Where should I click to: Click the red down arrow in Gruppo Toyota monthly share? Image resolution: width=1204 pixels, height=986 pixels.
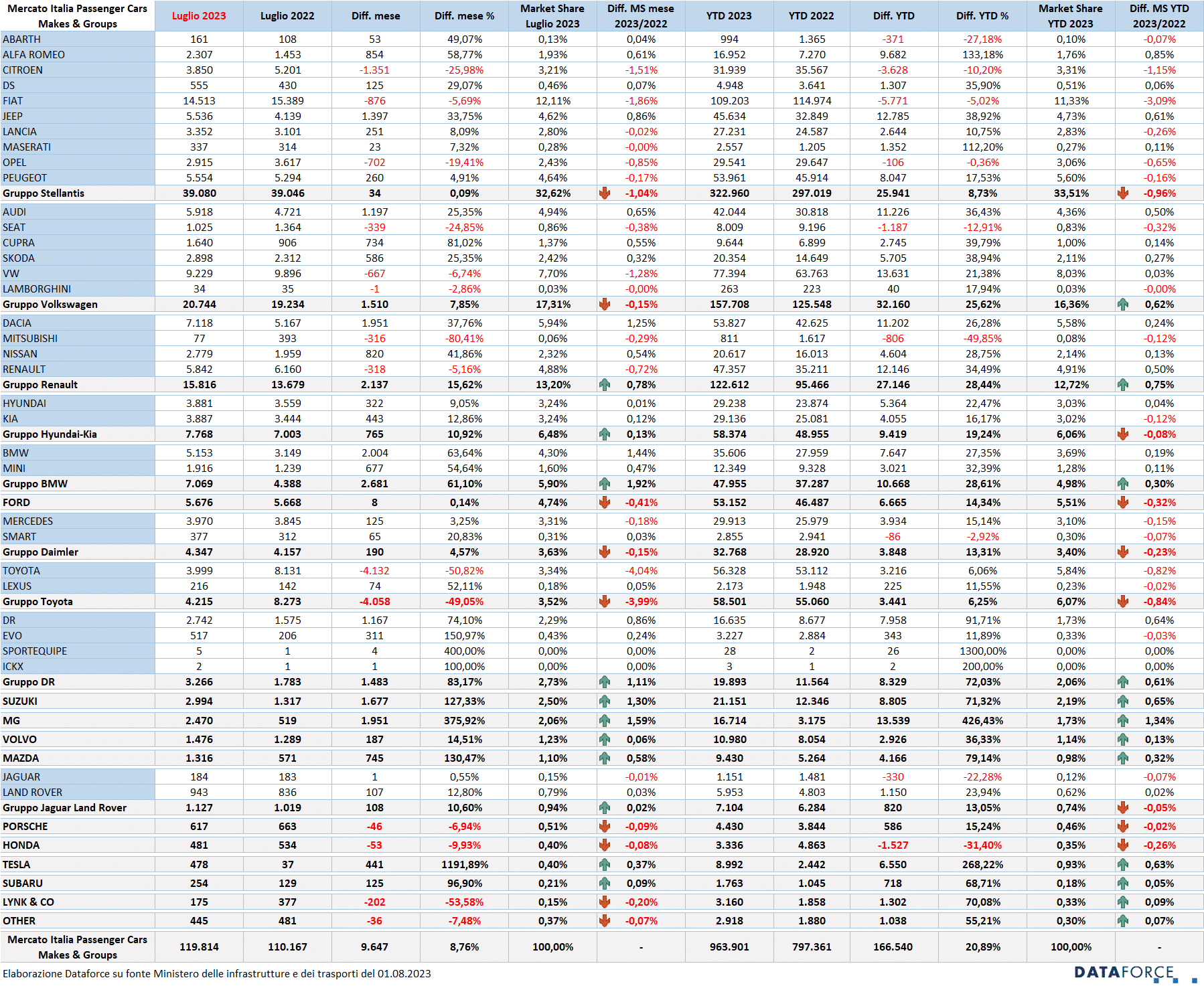(x=605, y=602)
